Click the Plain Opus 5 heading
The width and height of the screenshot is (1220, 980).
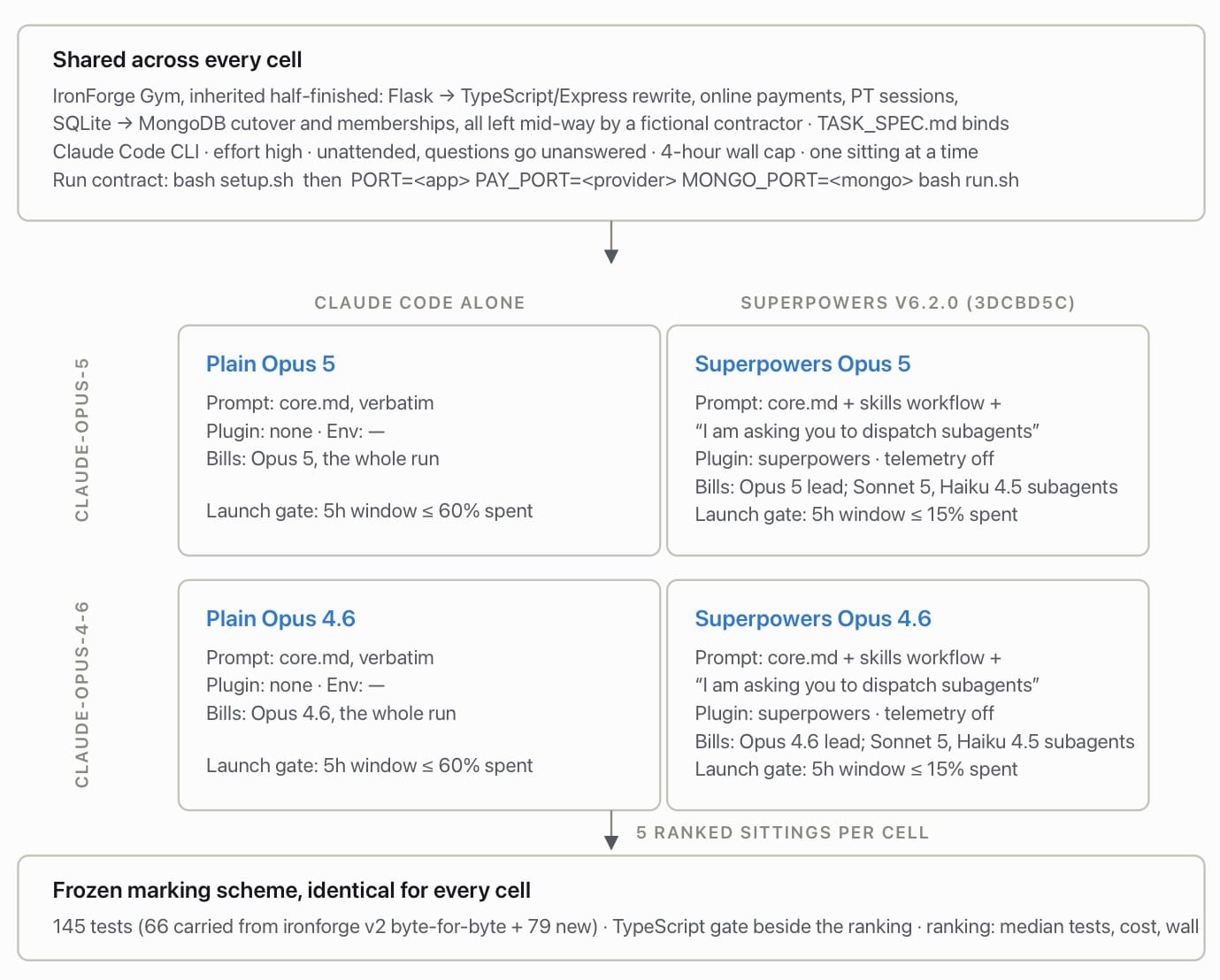[x=270, y=364]
